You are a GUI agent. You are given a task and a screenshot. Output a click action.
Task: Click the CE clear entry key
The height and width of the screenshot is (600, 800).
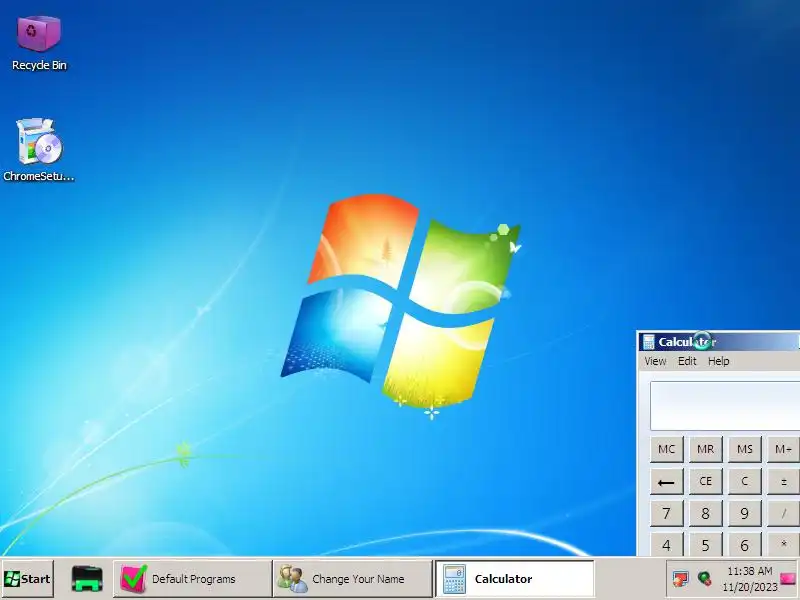(x=706, y=482)
